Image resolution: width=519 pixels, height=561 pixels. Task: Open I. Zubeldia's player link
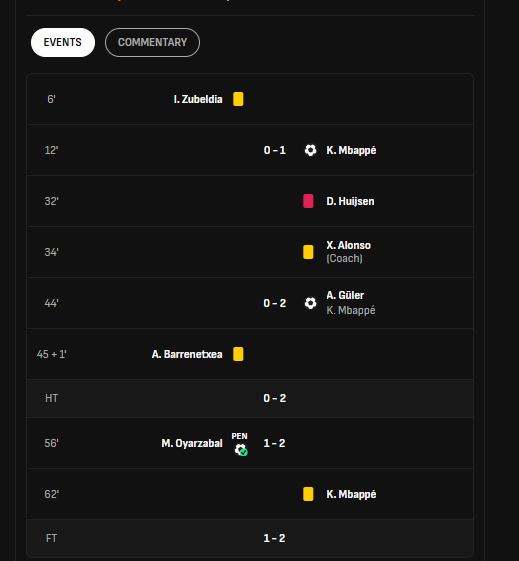coord(198,99)
